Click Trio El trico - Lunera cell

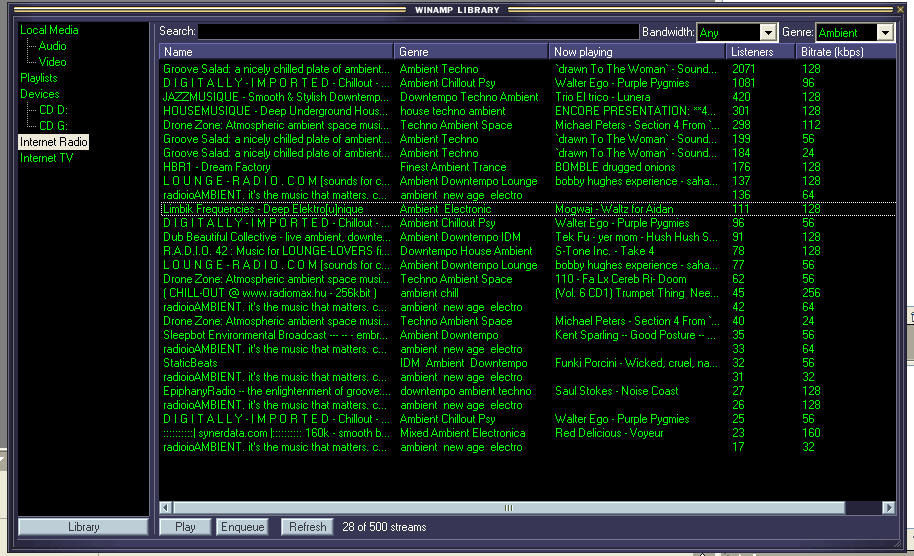(x=602, y=97)
